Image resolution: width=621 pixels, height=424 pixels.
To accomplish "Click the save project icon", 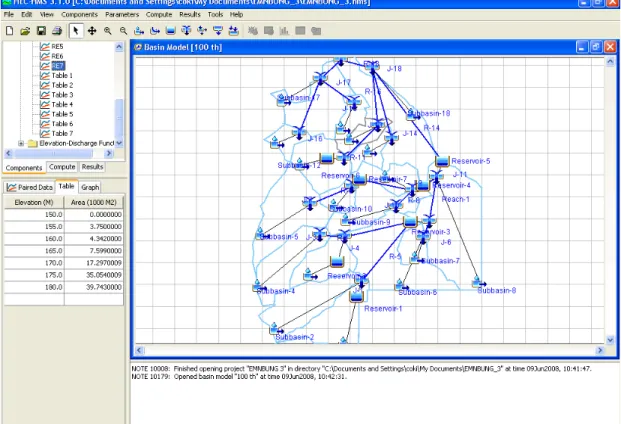I will 41,31.
